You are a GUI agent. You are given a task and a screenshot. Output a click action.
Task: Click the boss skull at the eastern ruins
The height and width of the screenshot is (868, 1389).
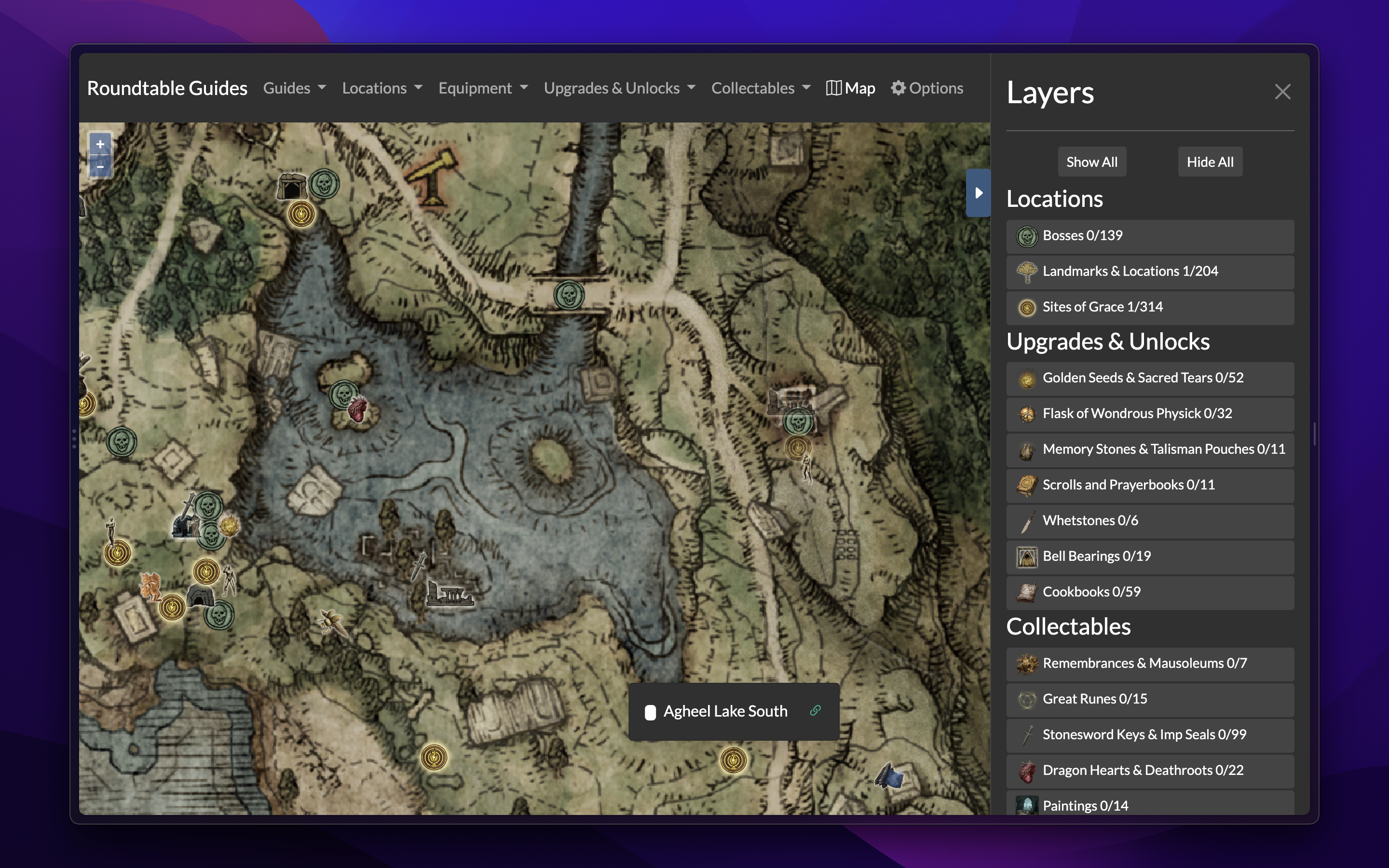[x=798, y=422]
